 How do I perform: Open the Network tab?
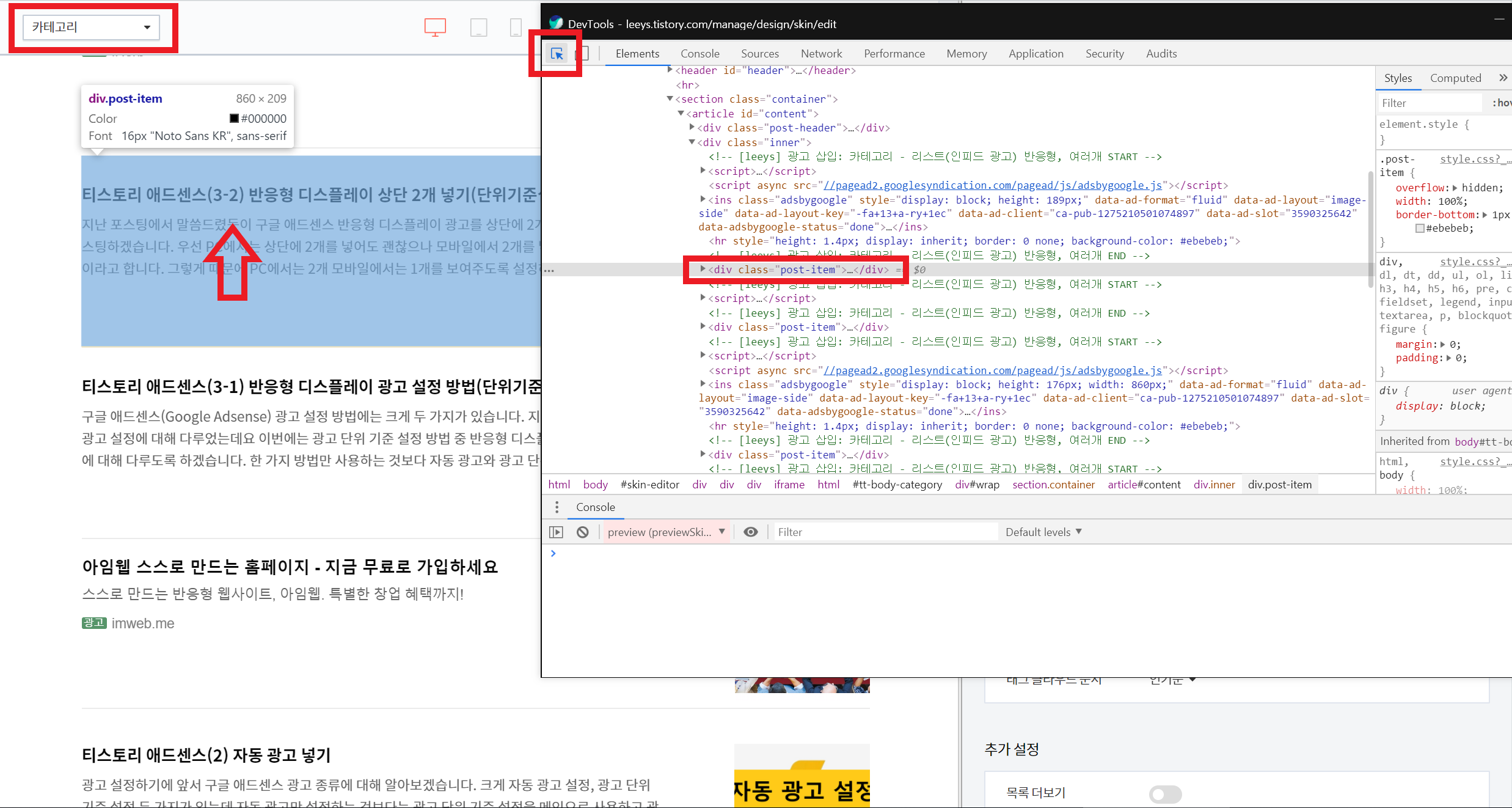pyautogui.click(x=821, y=54)
